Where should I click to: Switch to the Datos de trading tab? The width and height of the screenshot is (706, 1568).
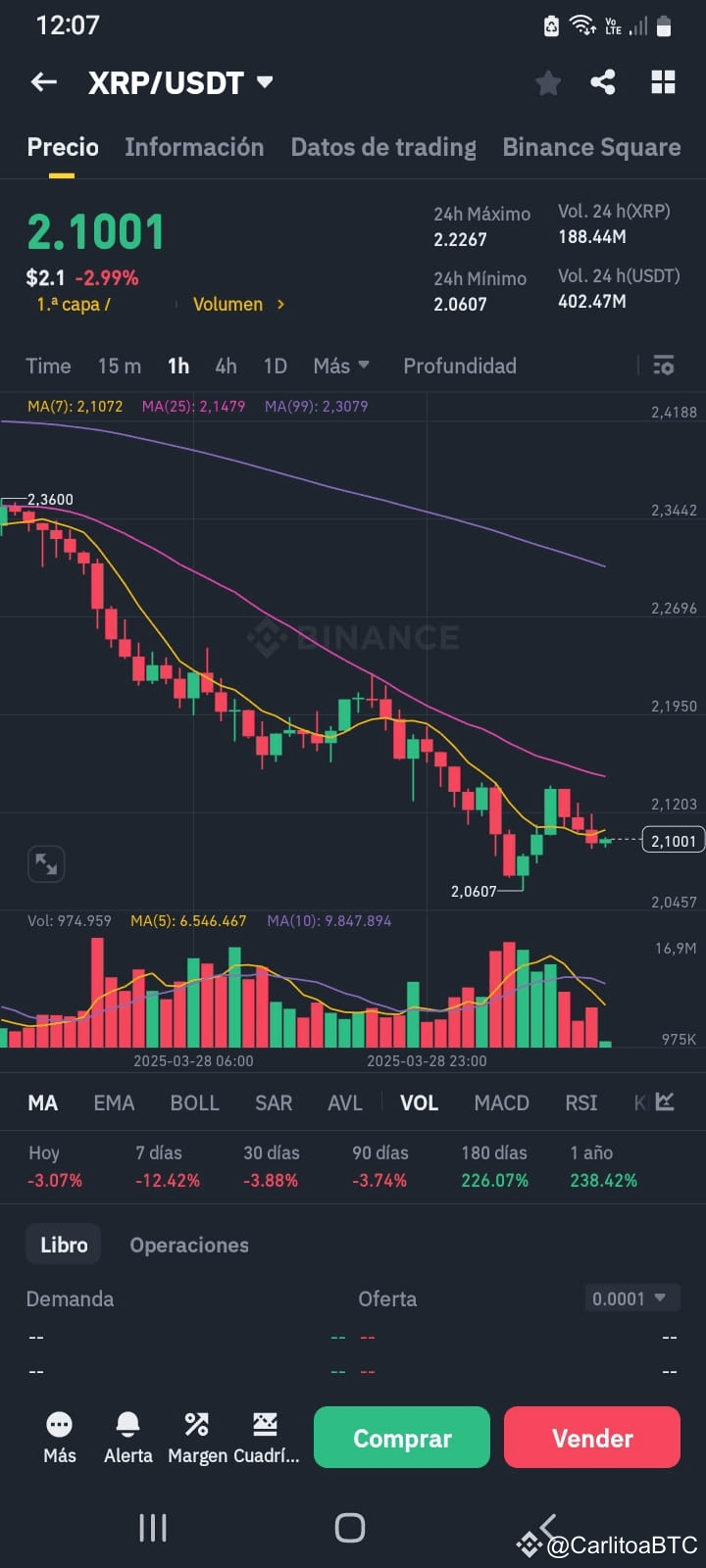[x=383, y=147]
